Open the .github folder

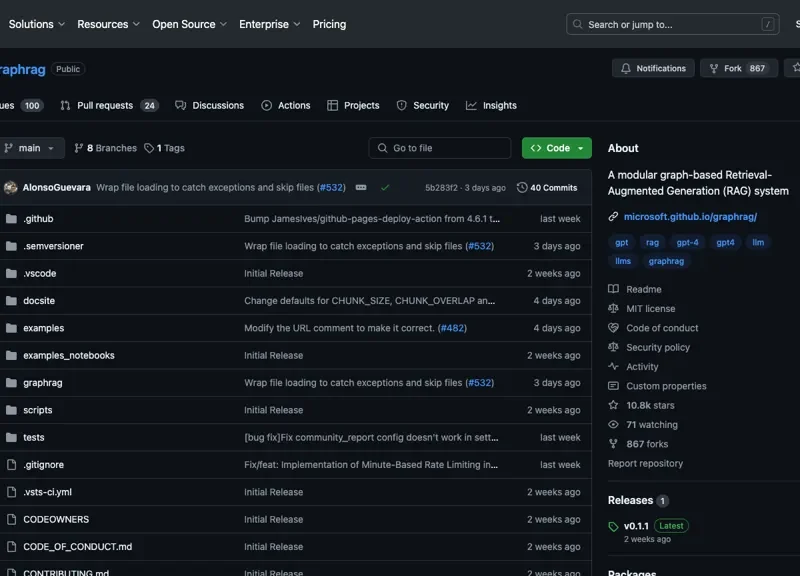[x=38, y=219]
